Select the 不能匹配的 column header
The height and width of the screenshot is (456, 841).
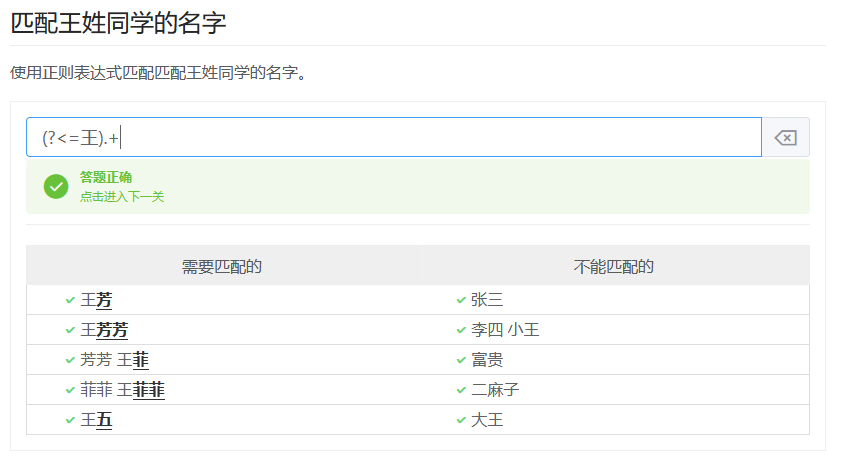(x=613, y=267)
